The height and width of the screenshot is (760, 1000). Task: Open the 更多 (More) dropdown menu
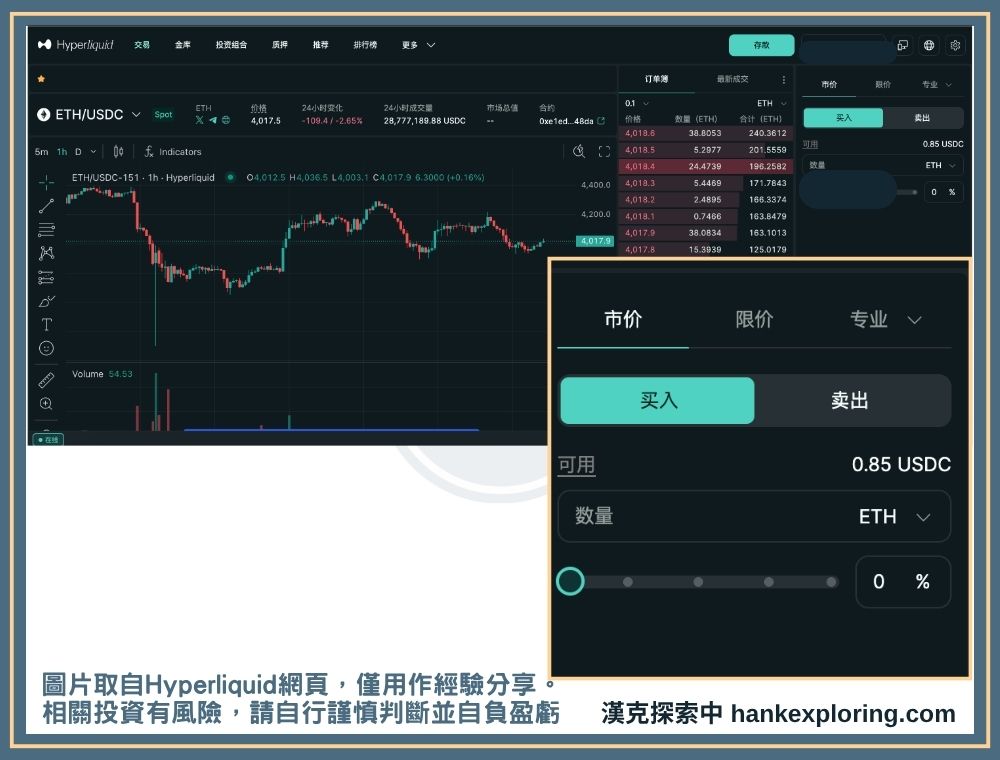[x=418, y=45]
